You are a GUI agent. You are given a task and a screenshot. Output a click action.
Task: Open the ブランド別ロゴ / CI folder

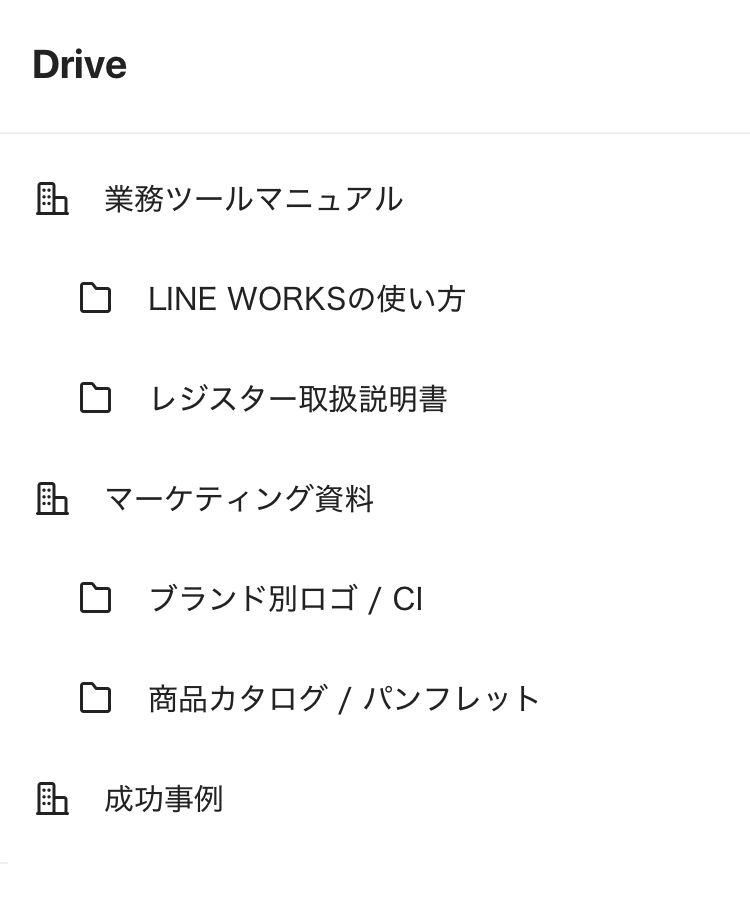285,599
